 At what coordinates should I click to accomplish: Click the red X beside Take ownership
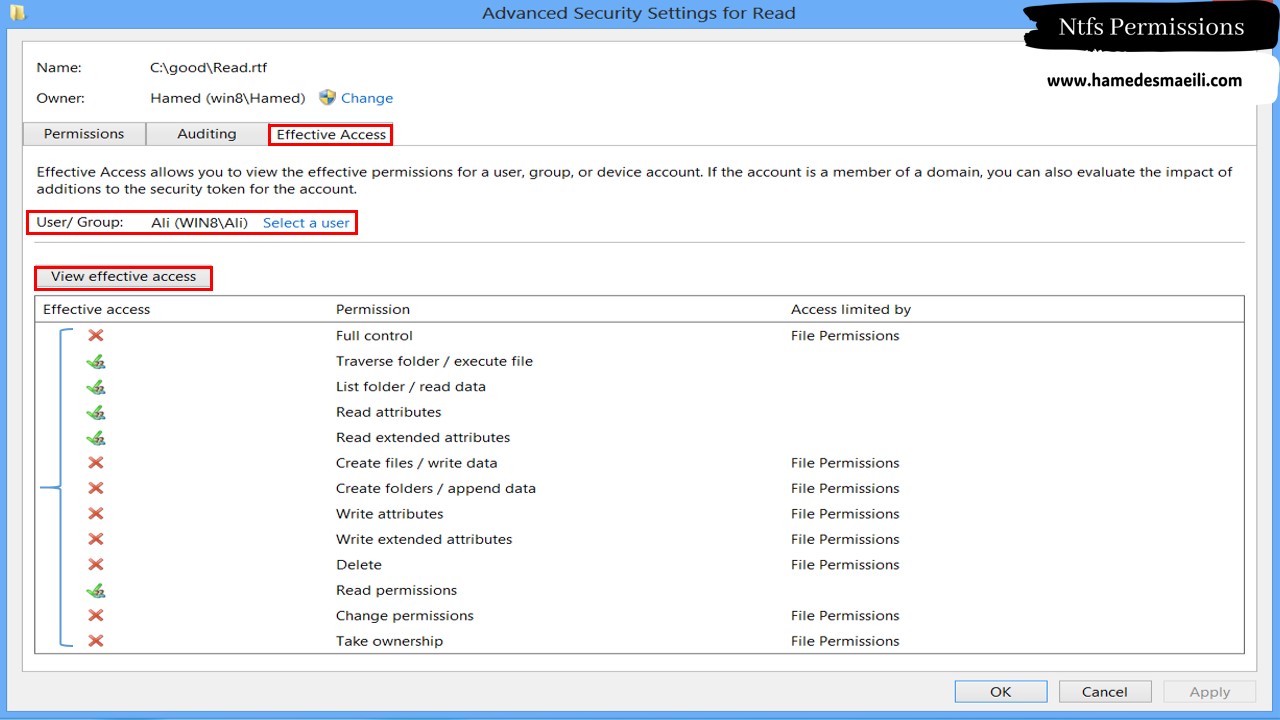pyautogui.click(x=96, y=641)
